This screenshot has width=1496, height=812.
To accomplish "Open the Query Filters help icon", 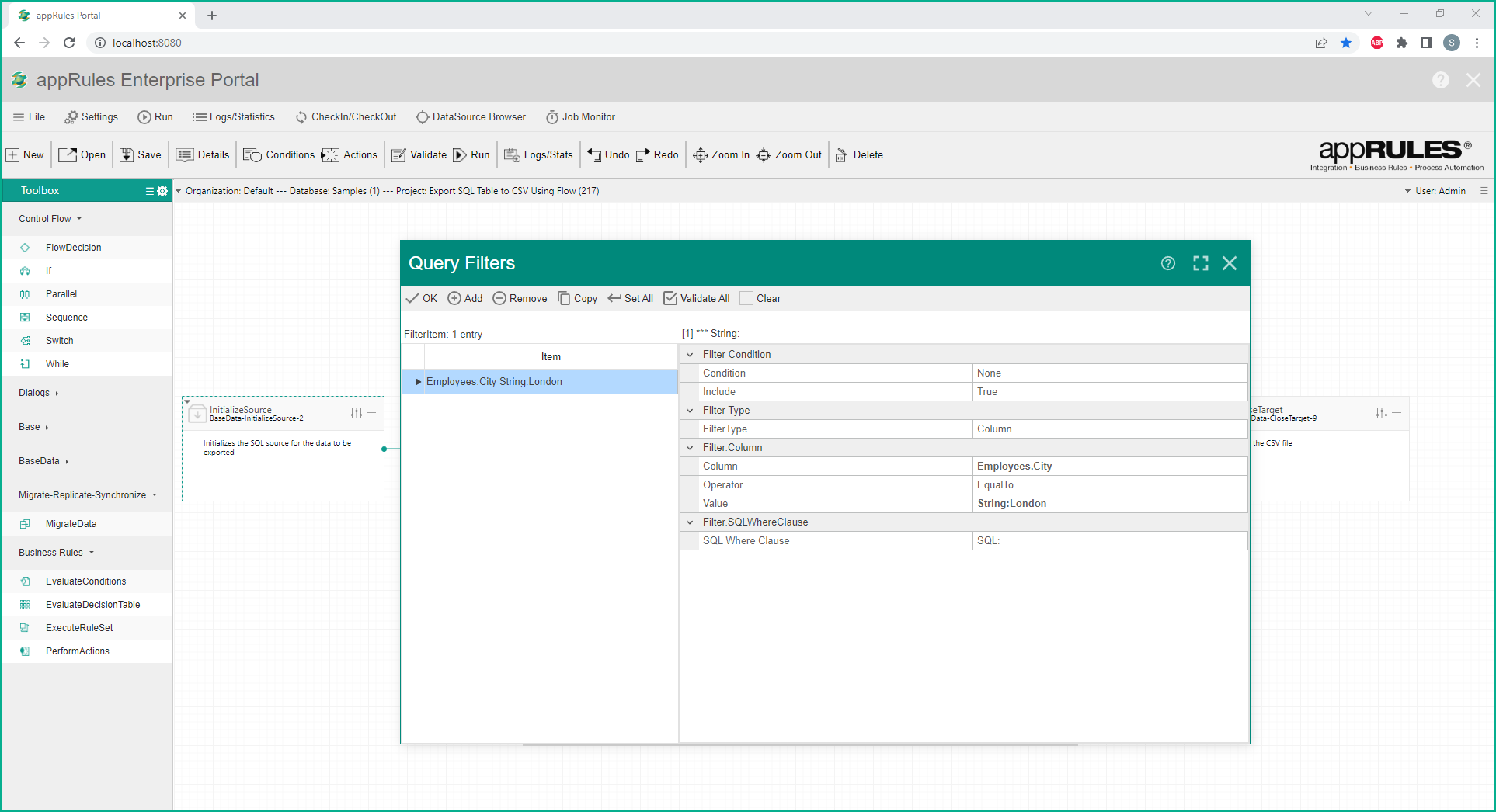I will 1167,263.
